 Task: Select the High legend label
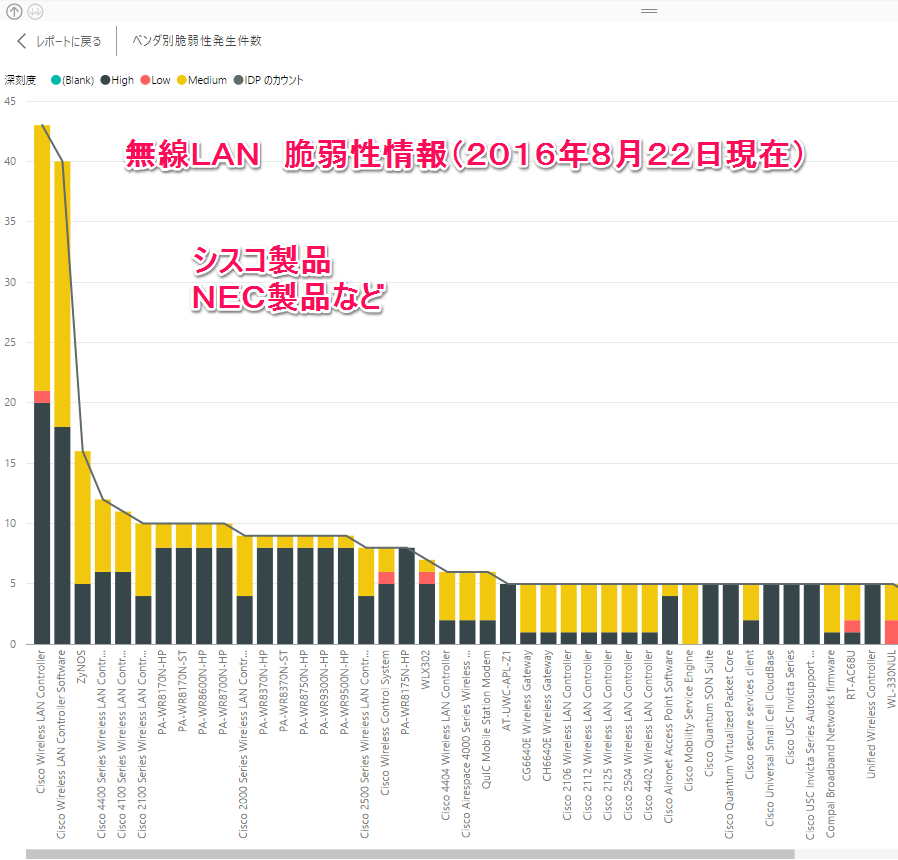pos(123,80)
